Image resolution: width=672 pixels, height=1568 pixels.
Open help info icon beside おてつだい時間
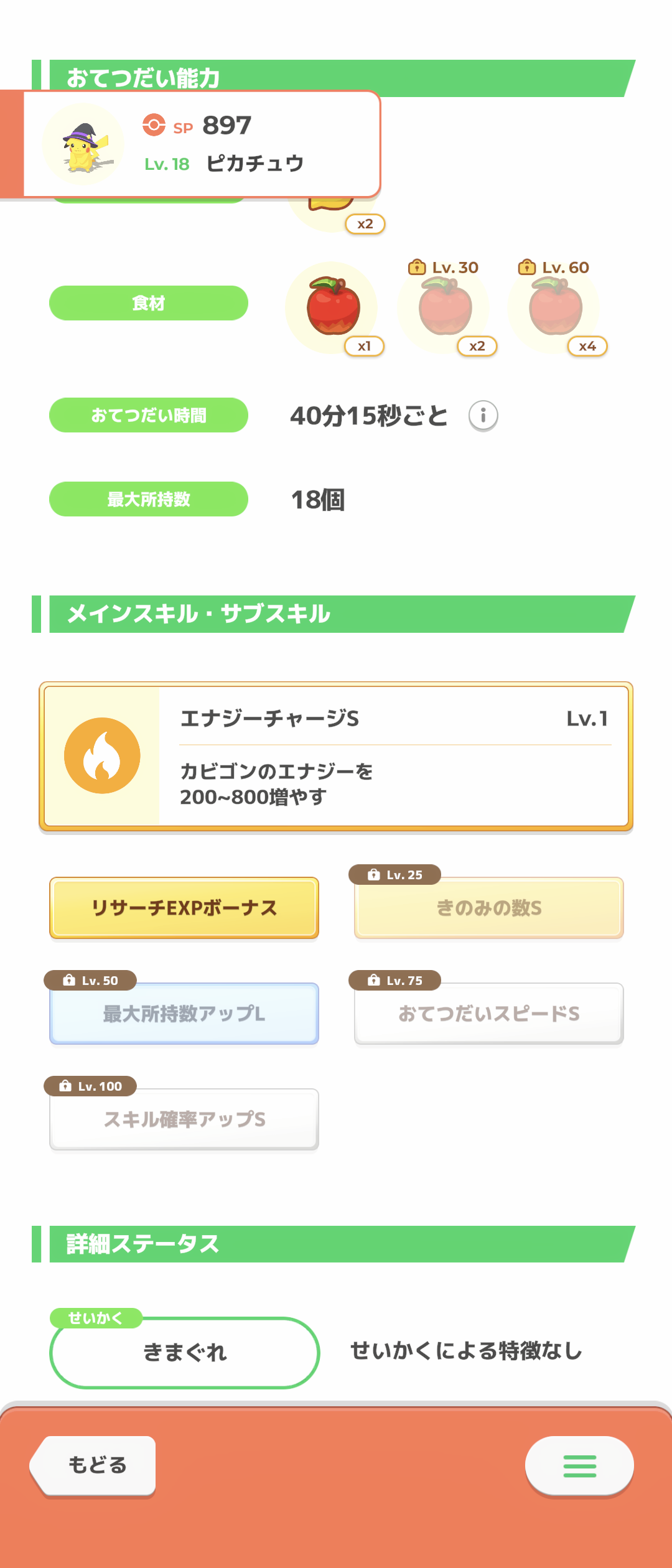click(483, 415)
